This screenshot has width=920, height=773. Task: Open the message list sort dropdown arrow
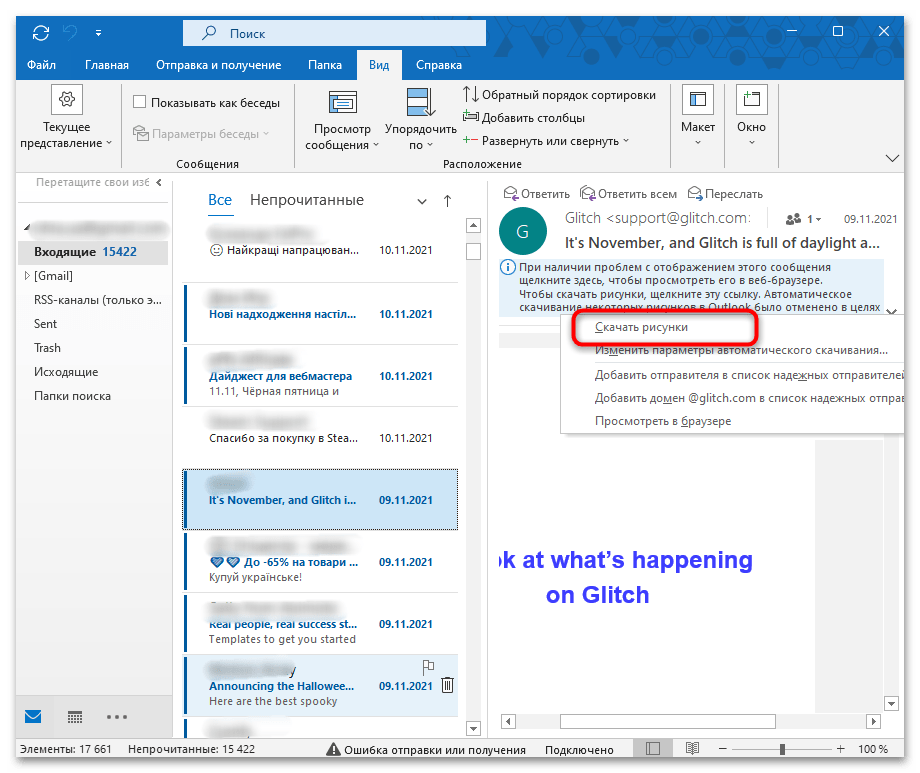[422, 201]
